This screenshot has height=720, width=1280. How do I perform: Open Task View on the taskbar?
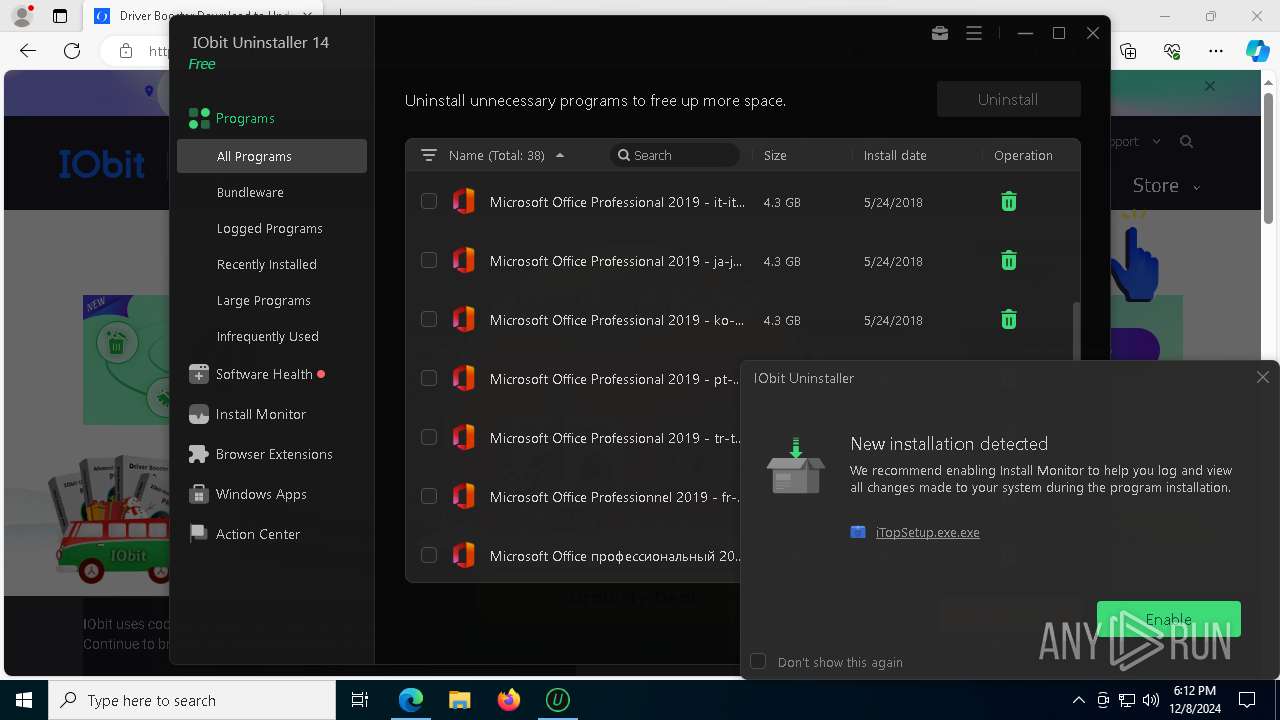[x=360, y=700]
